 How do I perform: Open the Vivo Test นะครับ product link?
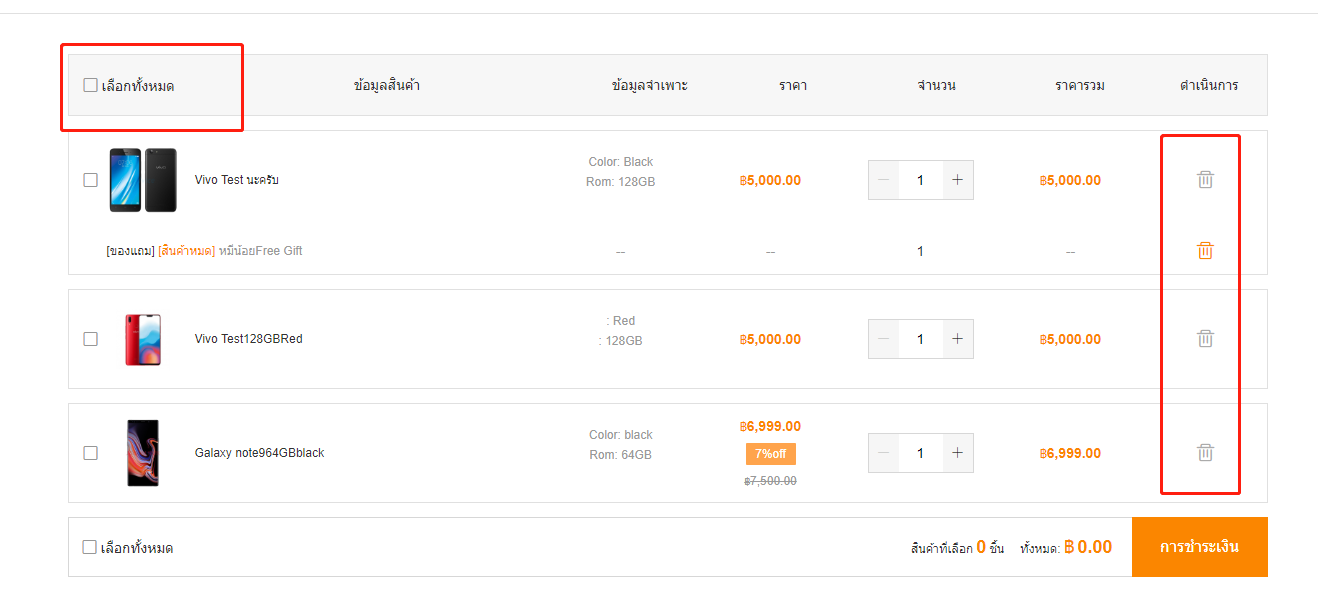236,180
